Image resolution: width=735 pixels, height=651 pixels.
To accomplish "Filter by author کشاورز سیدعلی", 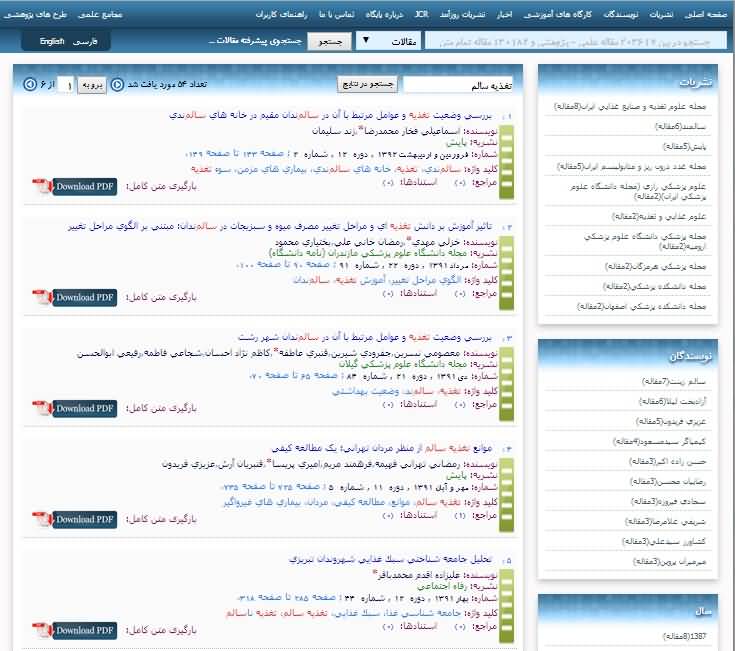I will tap(664, 541).
